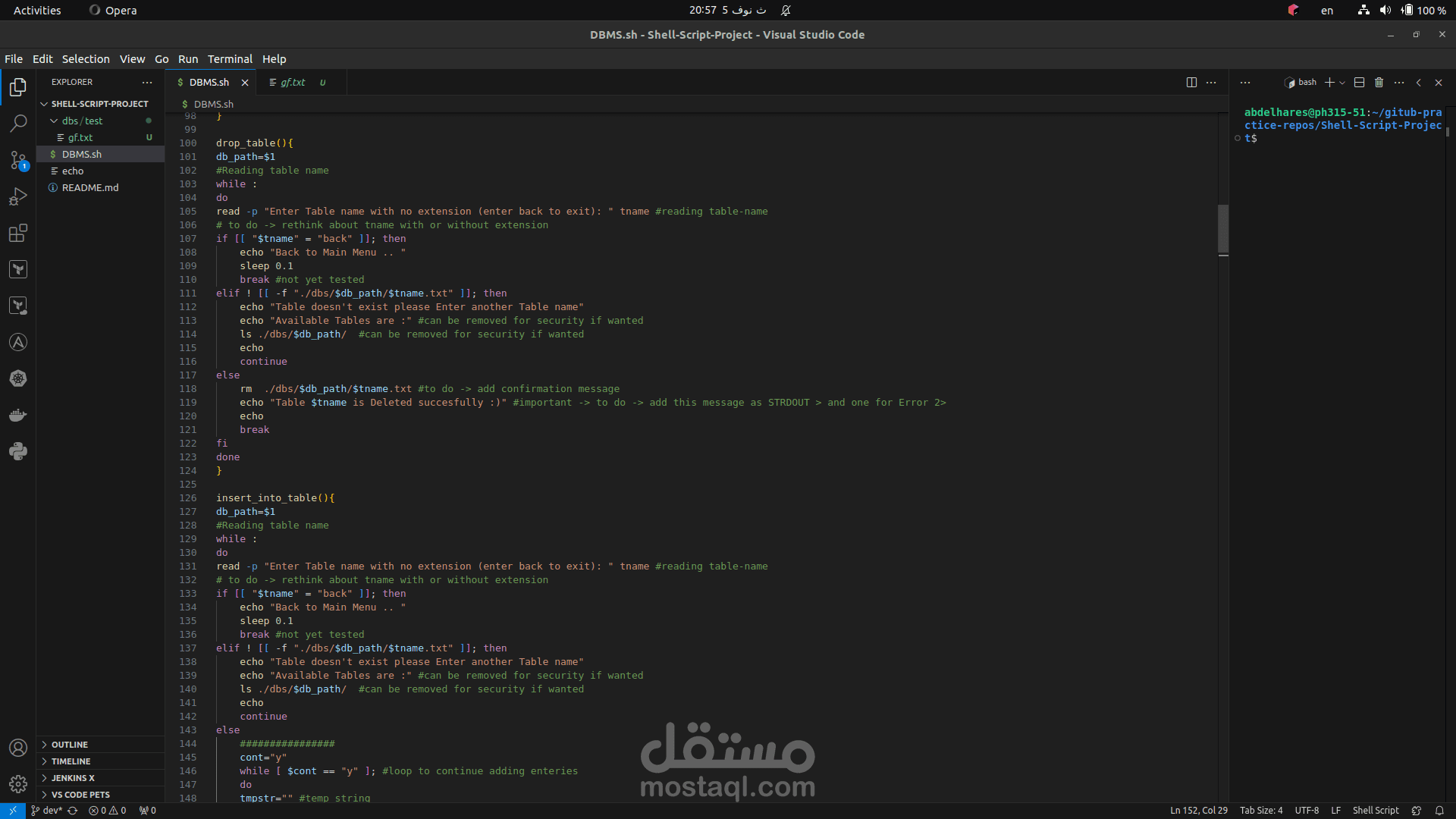Open the Terminal menu
The image size is (1456, 819).
pyautogui.click(x=230, y=59)
